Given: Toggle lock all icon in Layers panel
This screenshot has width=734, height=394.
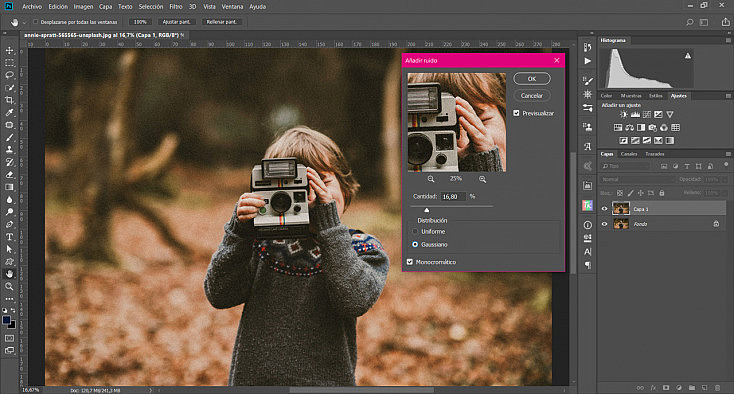Looking at the screenshot, I should coord(662,193).
